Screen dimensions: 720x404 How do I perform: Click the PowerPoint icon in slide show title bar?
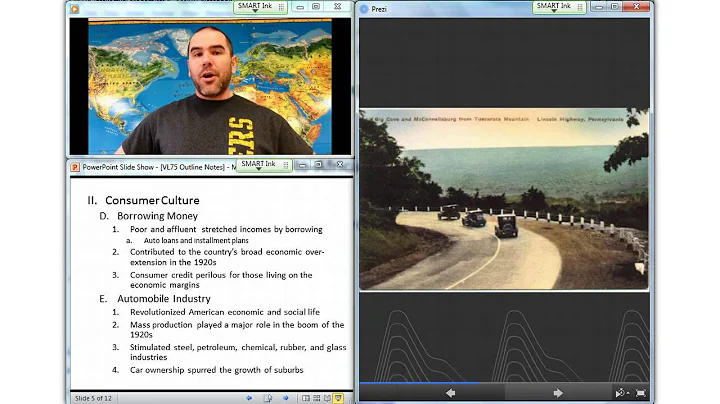tap(75, 167)
